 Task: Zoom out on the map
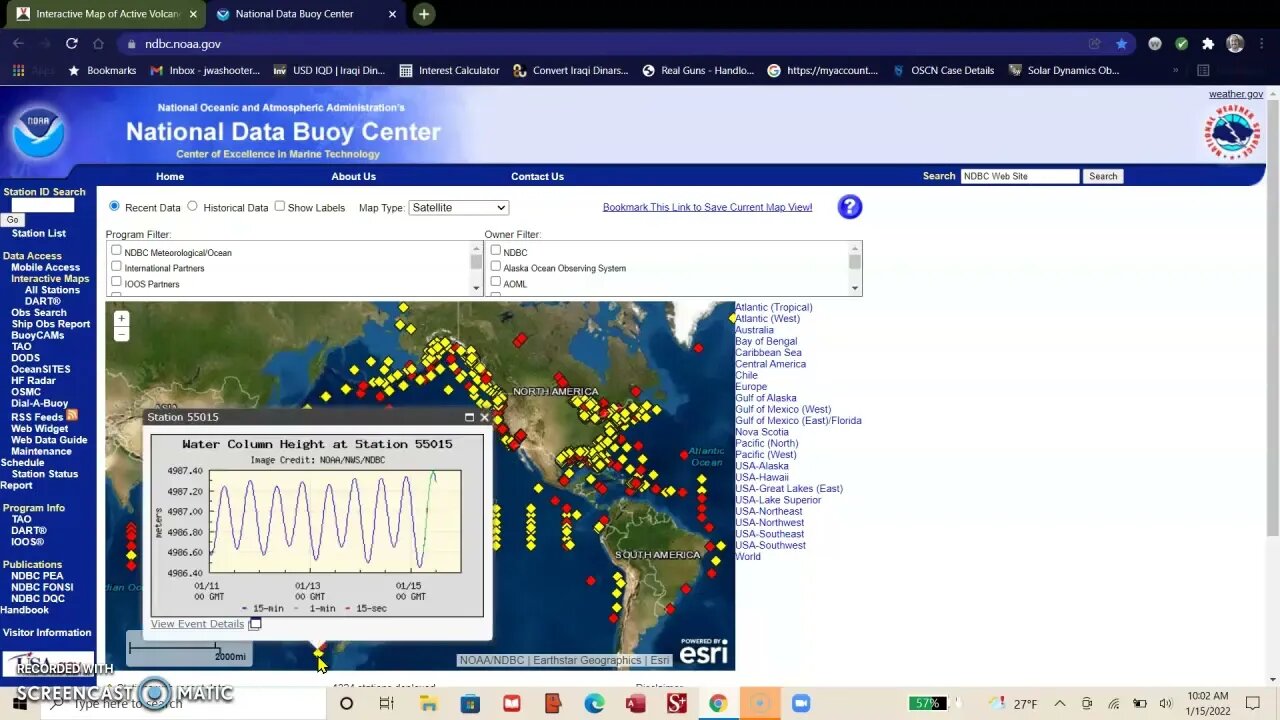[x=121, y=334]
